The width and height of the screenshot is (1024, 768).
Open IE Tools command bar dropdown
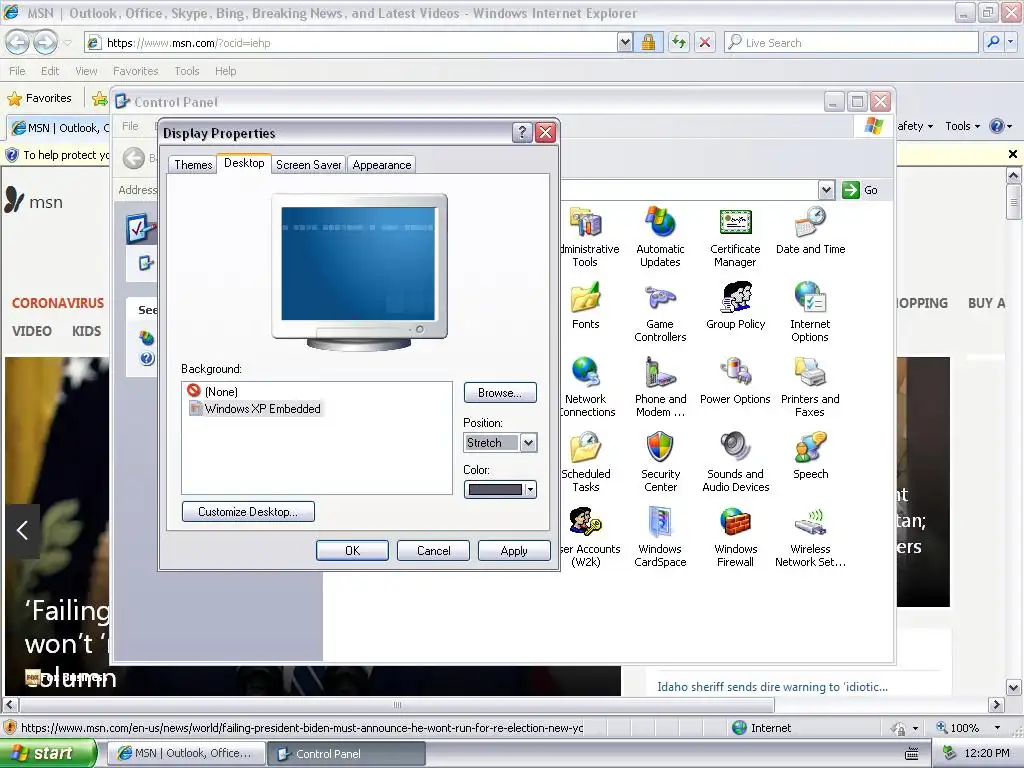tap(963, 126)
